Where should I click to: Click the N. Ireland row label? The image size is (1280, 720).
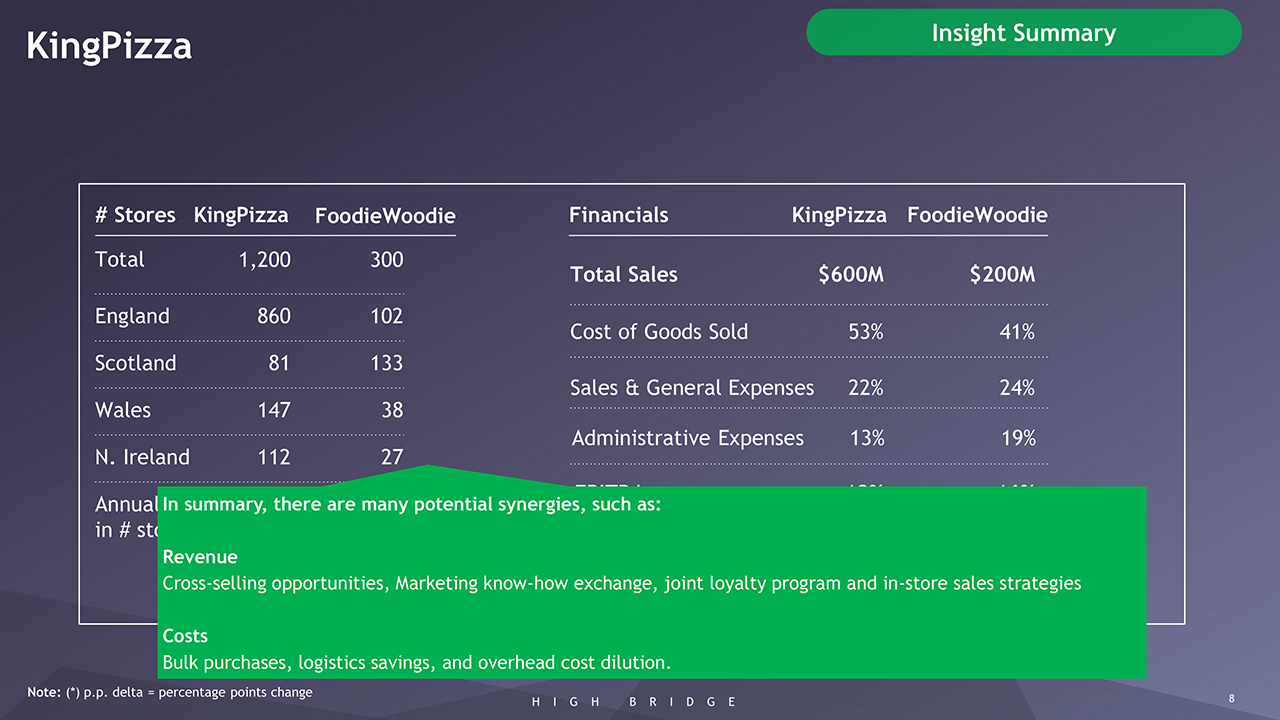[142, 457]
